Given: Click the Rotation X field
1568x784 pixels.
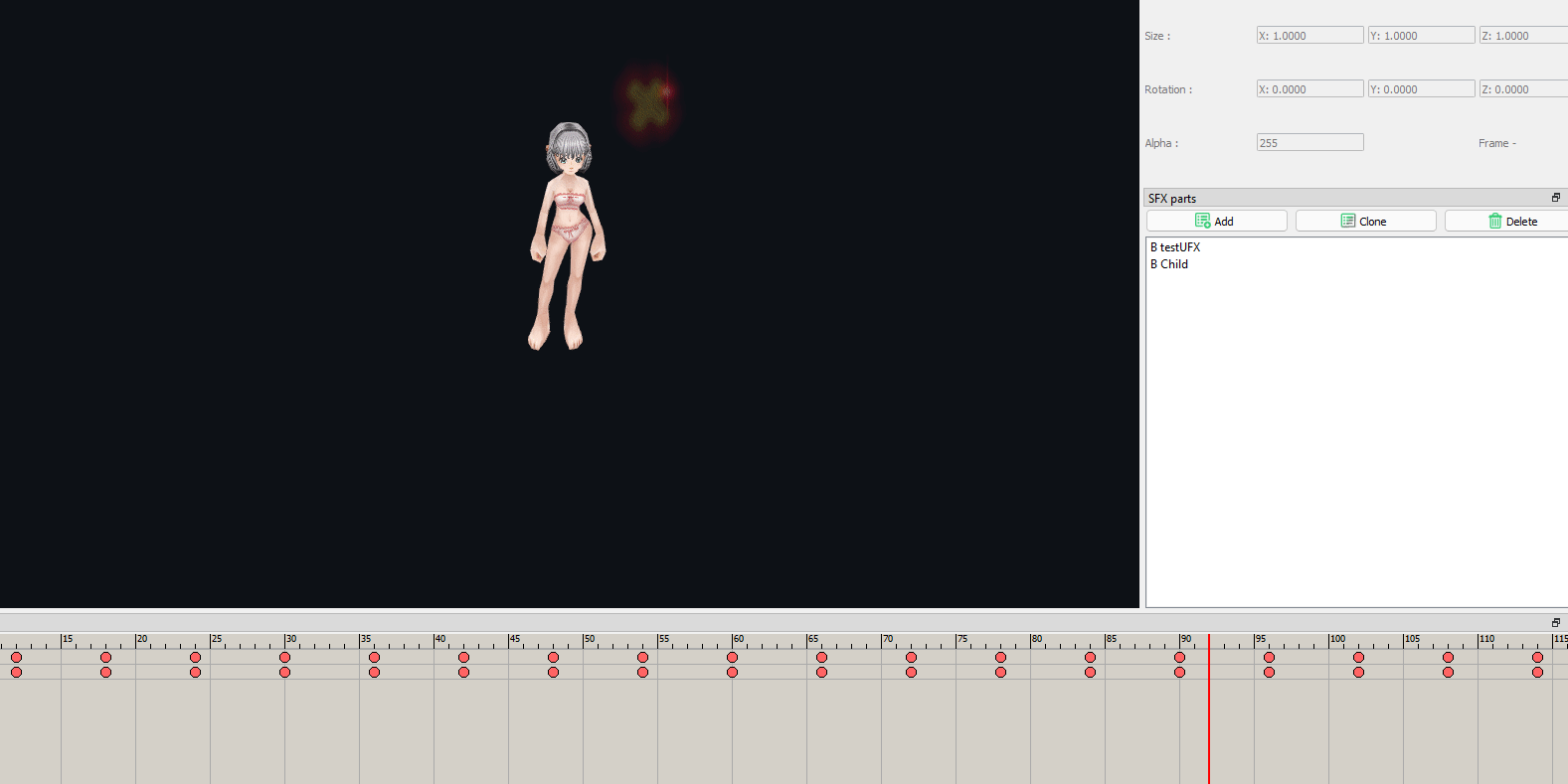Looking at the screenshot, I should [x=1310, y=89].
